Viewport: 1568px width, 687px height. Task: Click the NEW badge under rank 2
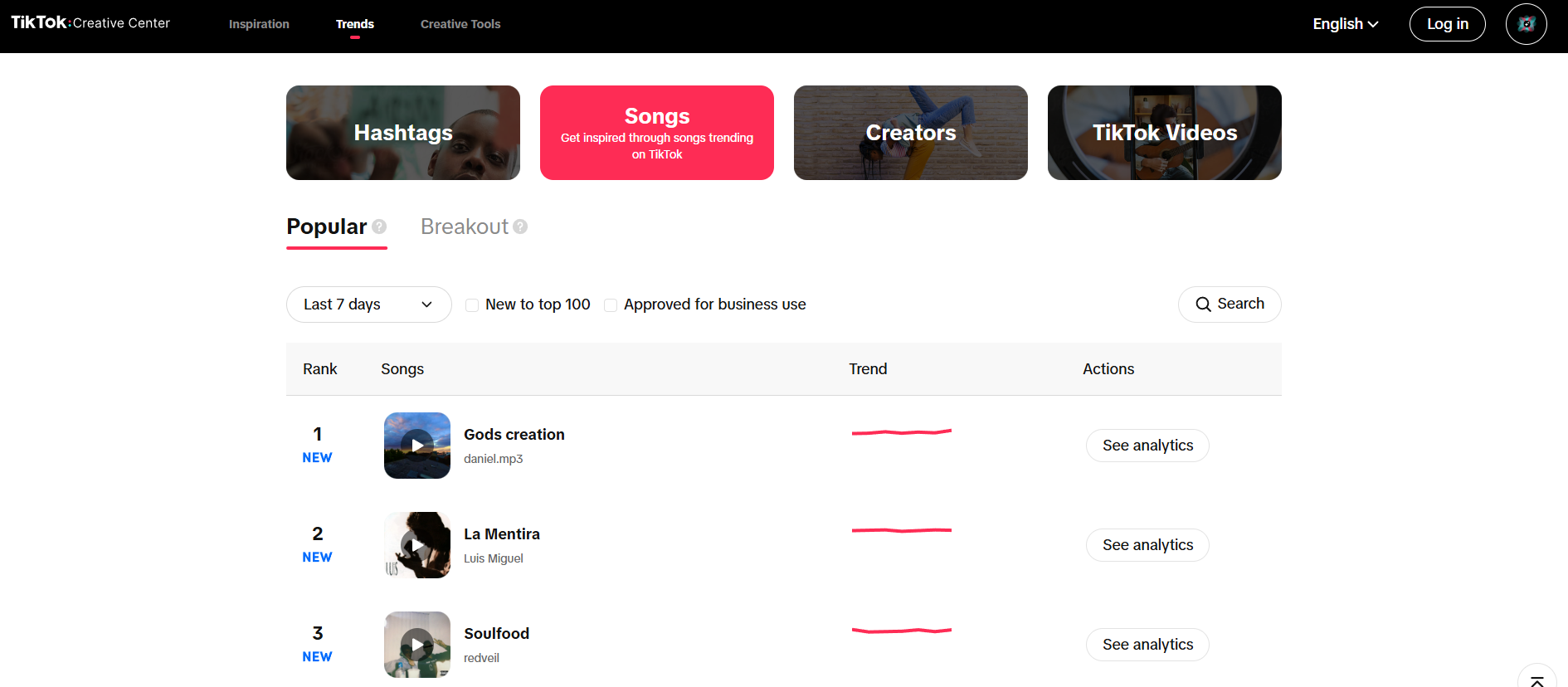[x=317, y=558]
